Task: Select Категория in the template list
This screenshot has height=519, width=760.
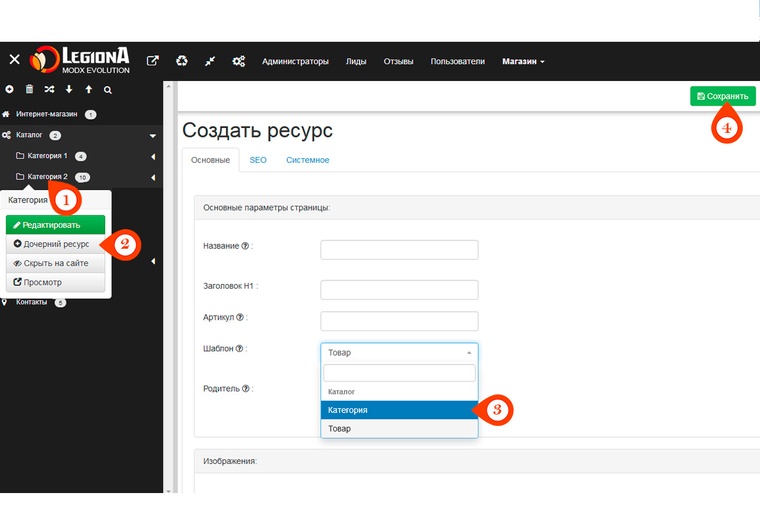Action: coord(399,410)
